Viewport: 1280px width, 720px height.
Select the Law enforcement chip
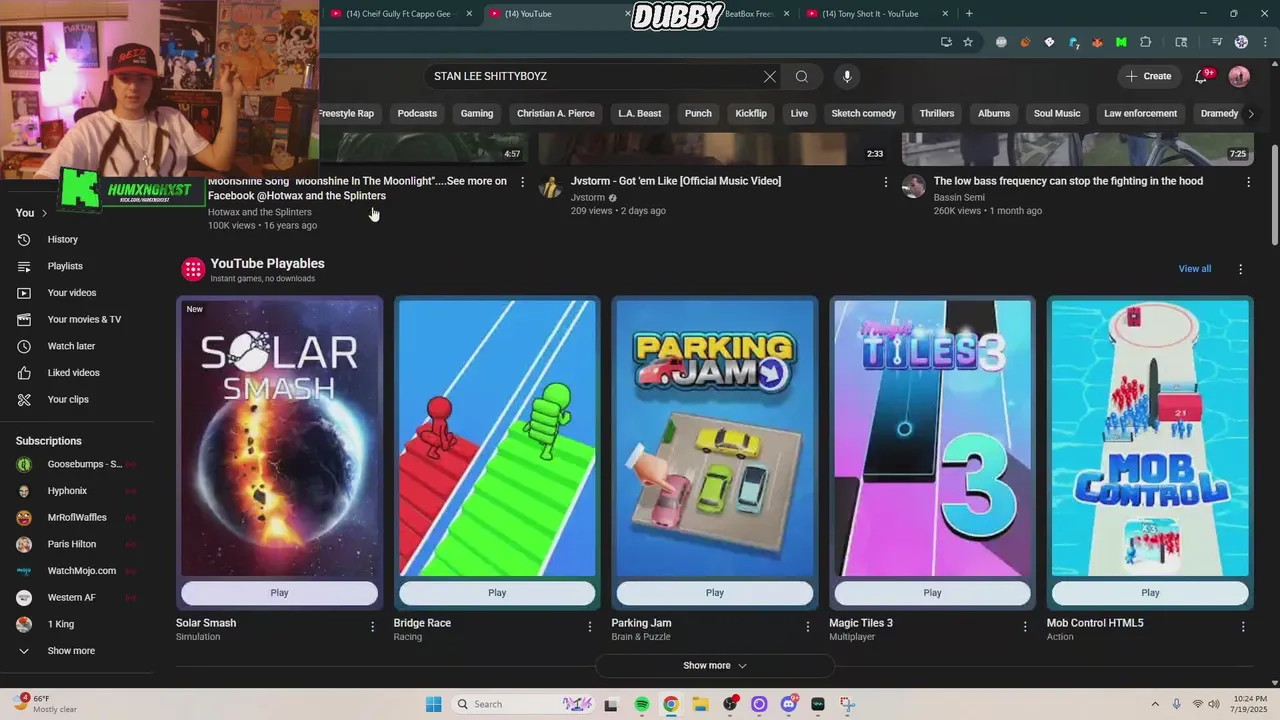point(1140,113)
